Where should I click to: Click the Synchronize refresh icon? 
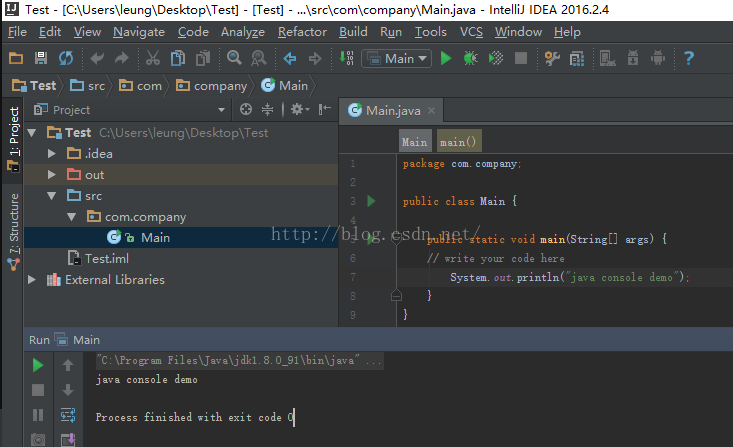[x=66, y=58]
